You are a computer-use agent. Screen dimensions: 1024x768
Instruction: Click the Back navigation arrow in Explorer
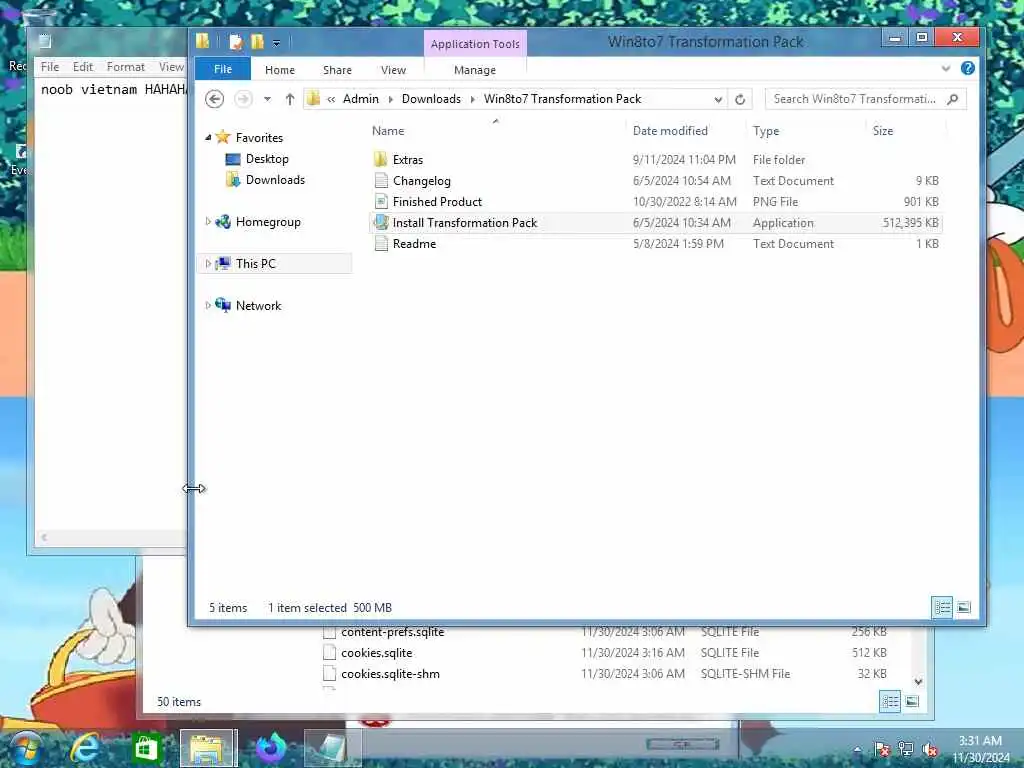[214, 99]
